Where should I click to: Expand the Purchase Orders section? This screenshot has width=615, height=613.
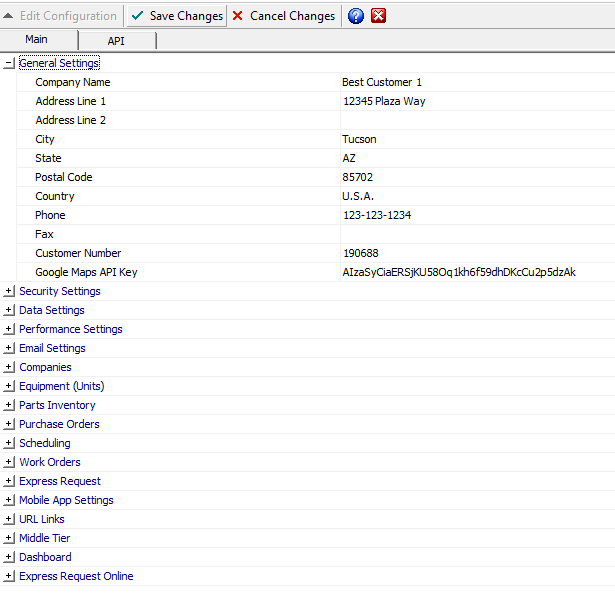point(9,424)
